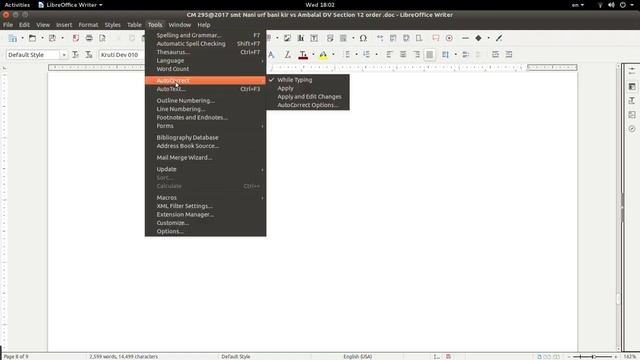Click the vertical scrollbar of the document
This screenshot has width=640, height=360.
[x=618, y=207]
